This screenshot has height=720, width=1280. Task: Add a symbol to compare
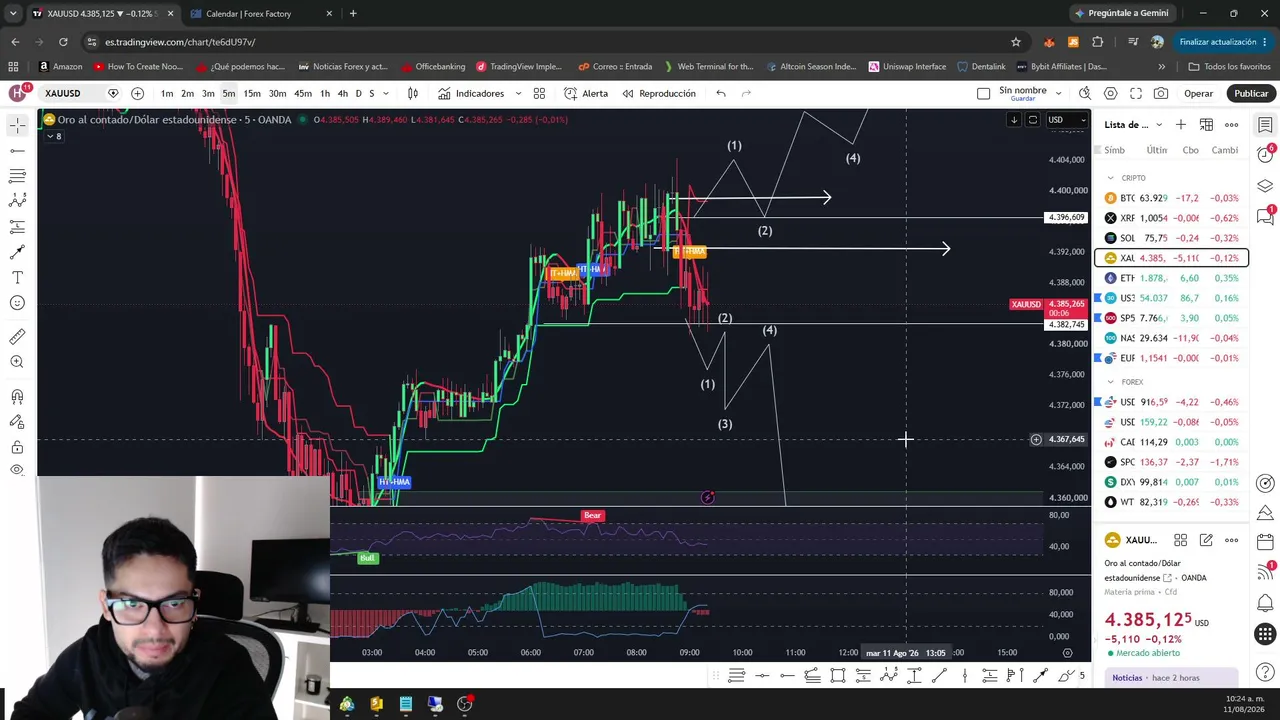tap(137, 93)
